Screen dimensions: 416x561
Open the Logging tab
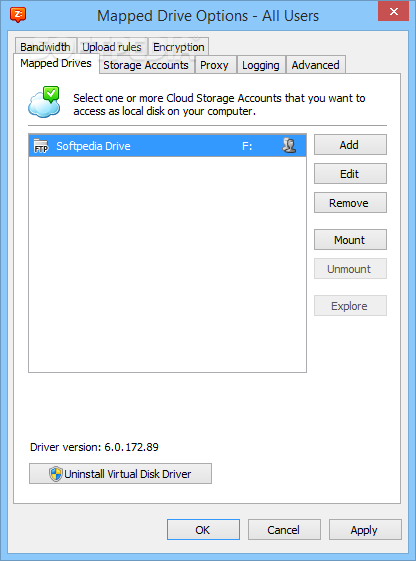[261, 65]
